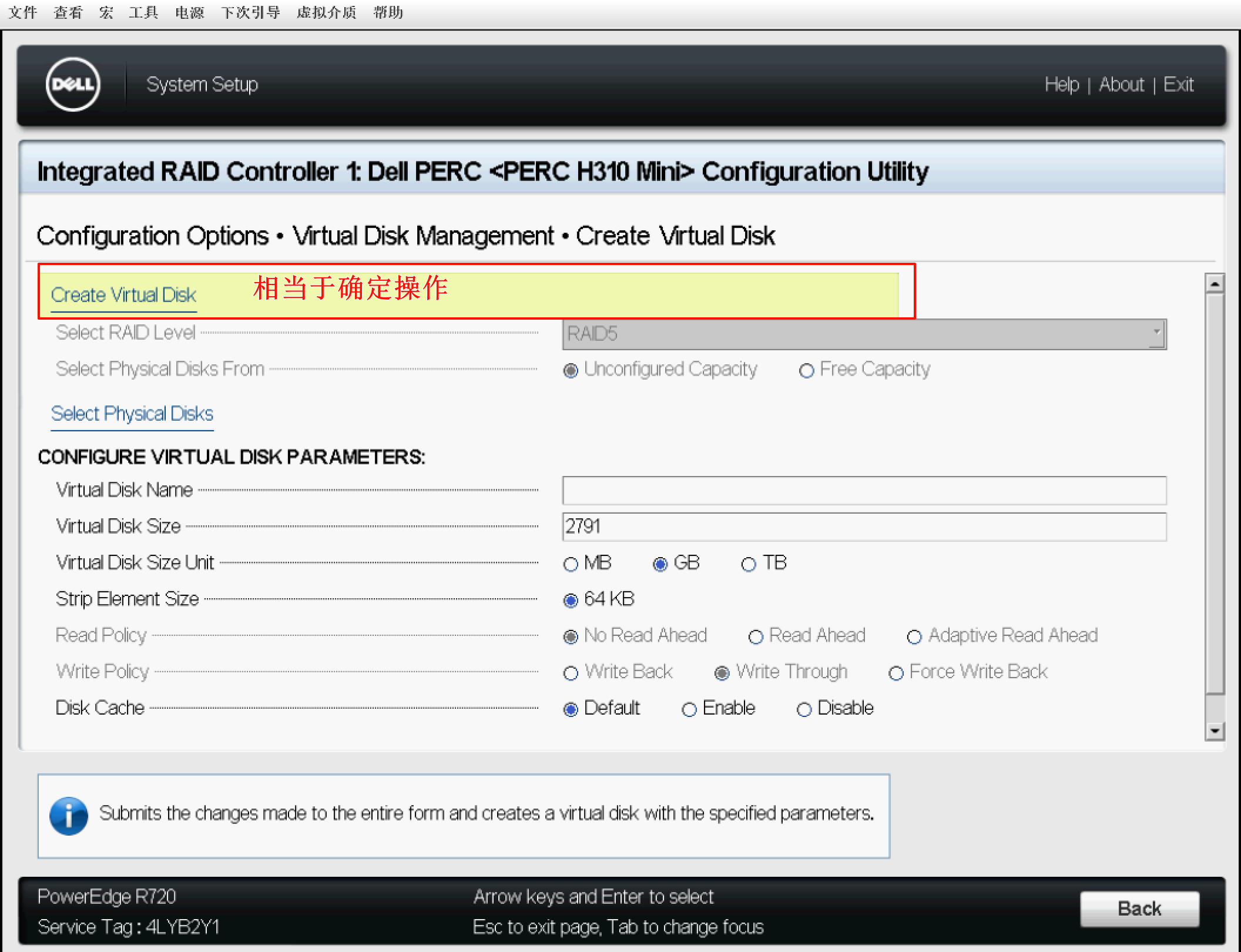
Task: Click the Back button
Action: (1139, 909)
